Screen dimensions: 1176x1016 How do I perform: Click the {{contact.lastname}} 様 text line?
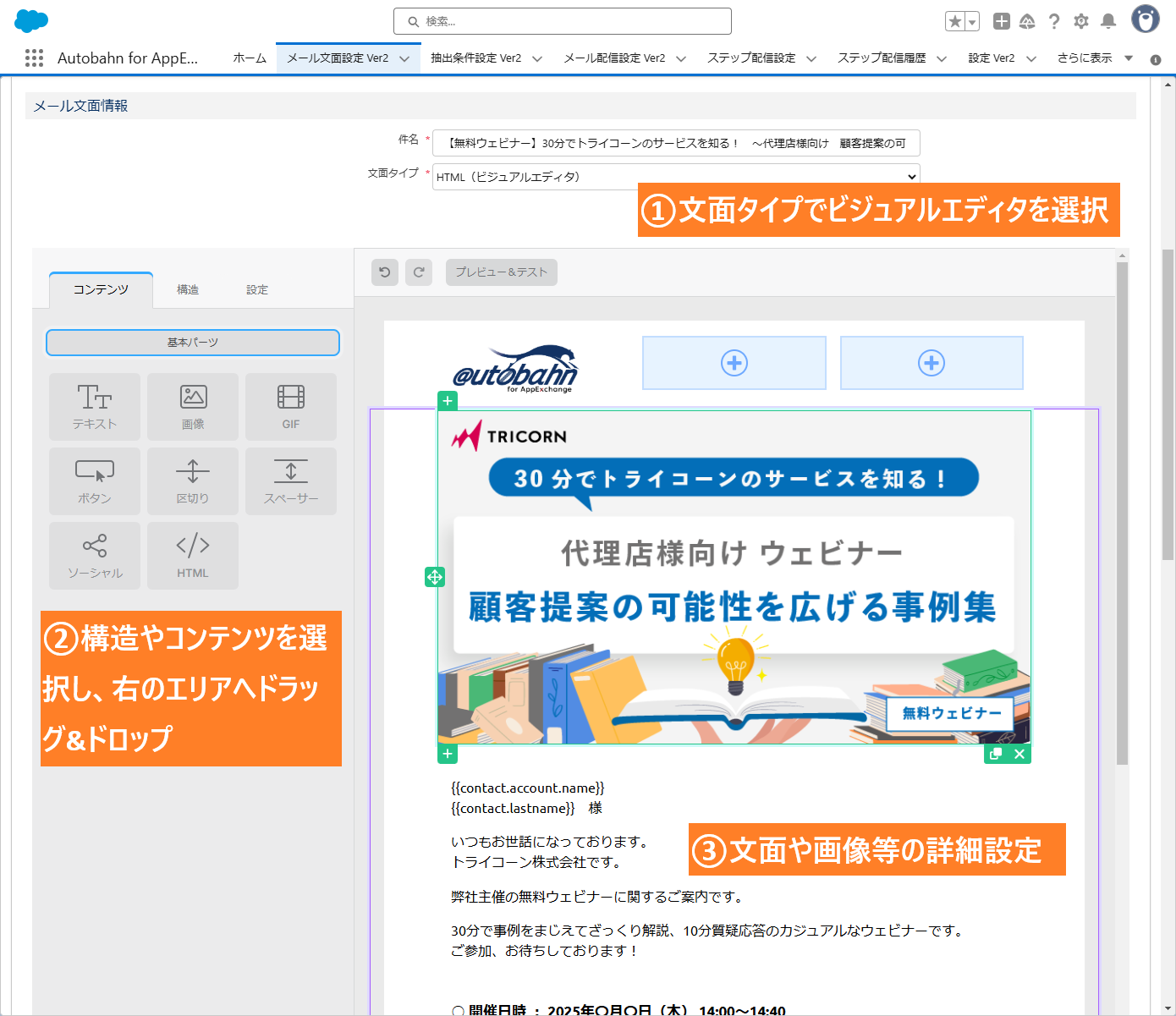(527, 809)
